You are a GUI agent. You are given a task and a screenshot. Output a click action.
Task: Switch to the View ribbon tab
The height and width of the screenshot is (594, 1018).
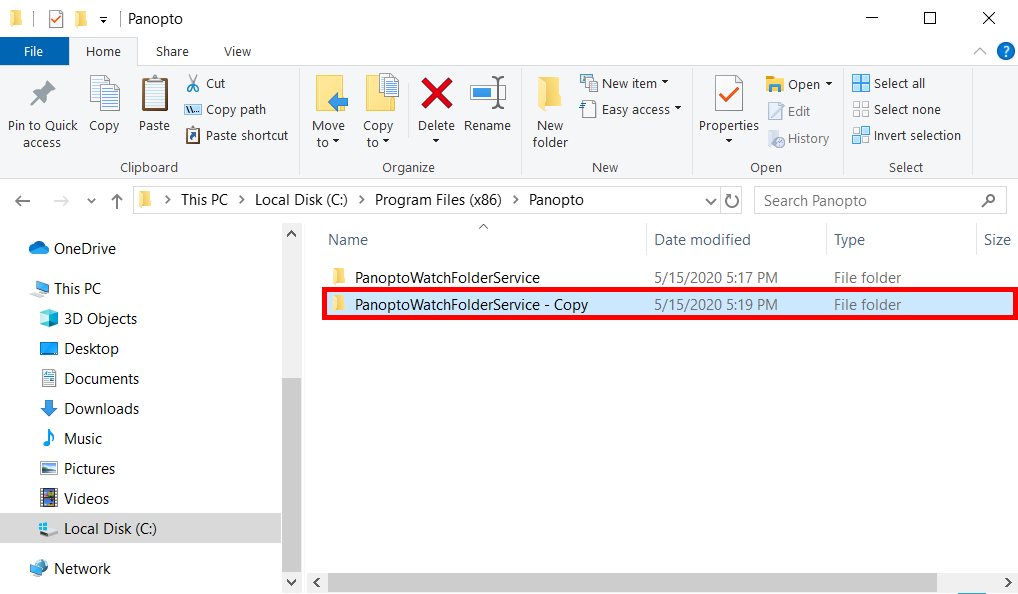237,51
